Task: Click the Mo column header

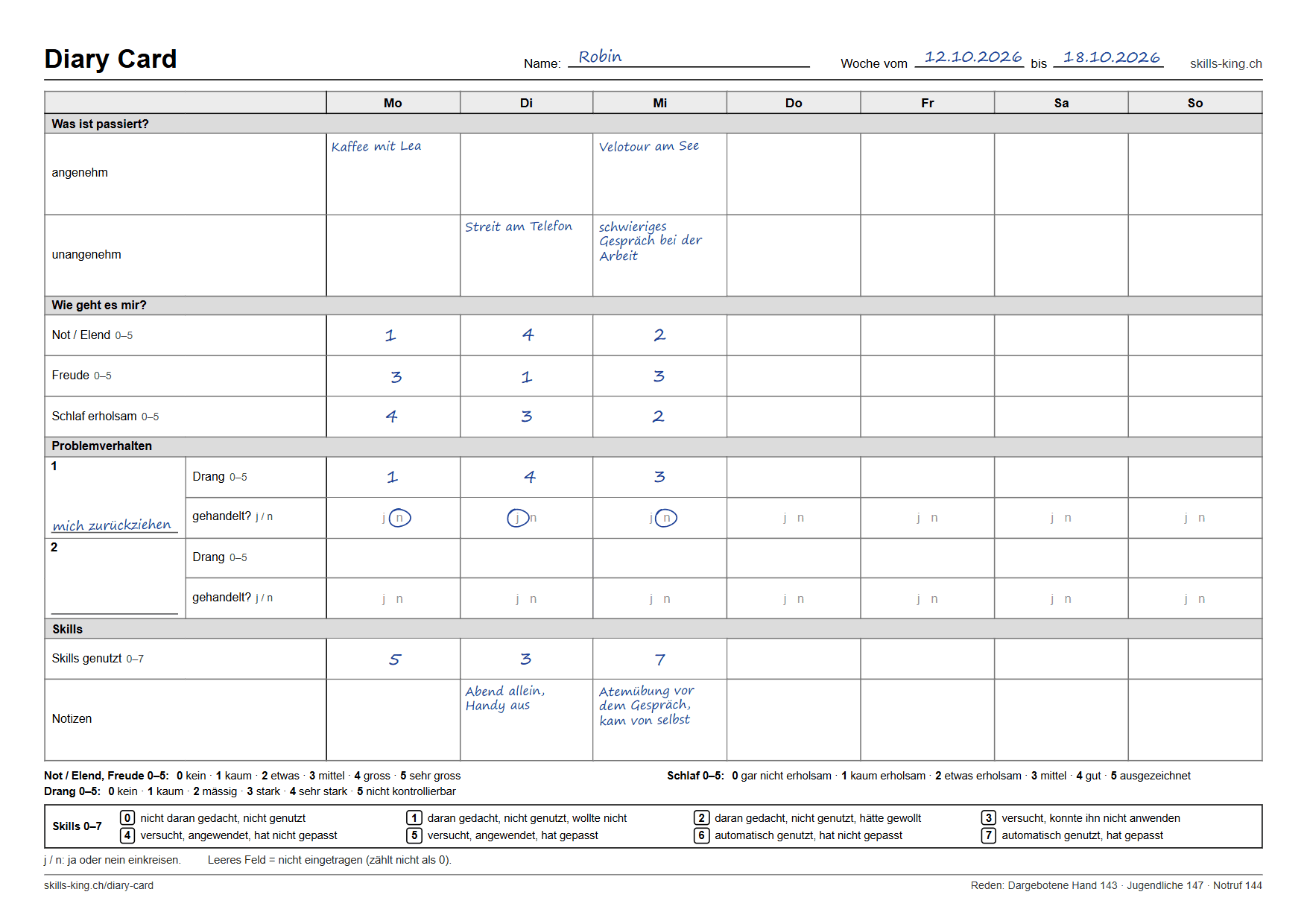Action: [x=393, y=103]
